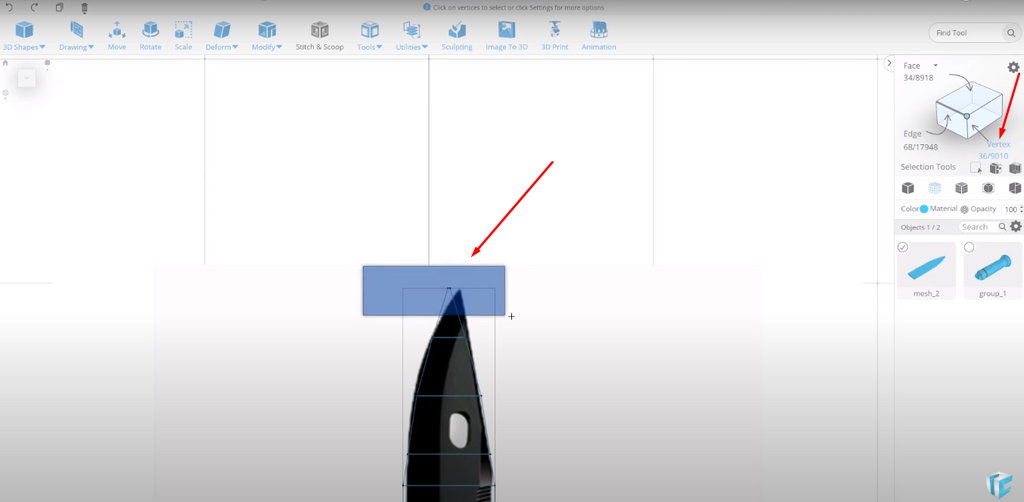Set the last view mode cube icon

(x=1014, y=188)
